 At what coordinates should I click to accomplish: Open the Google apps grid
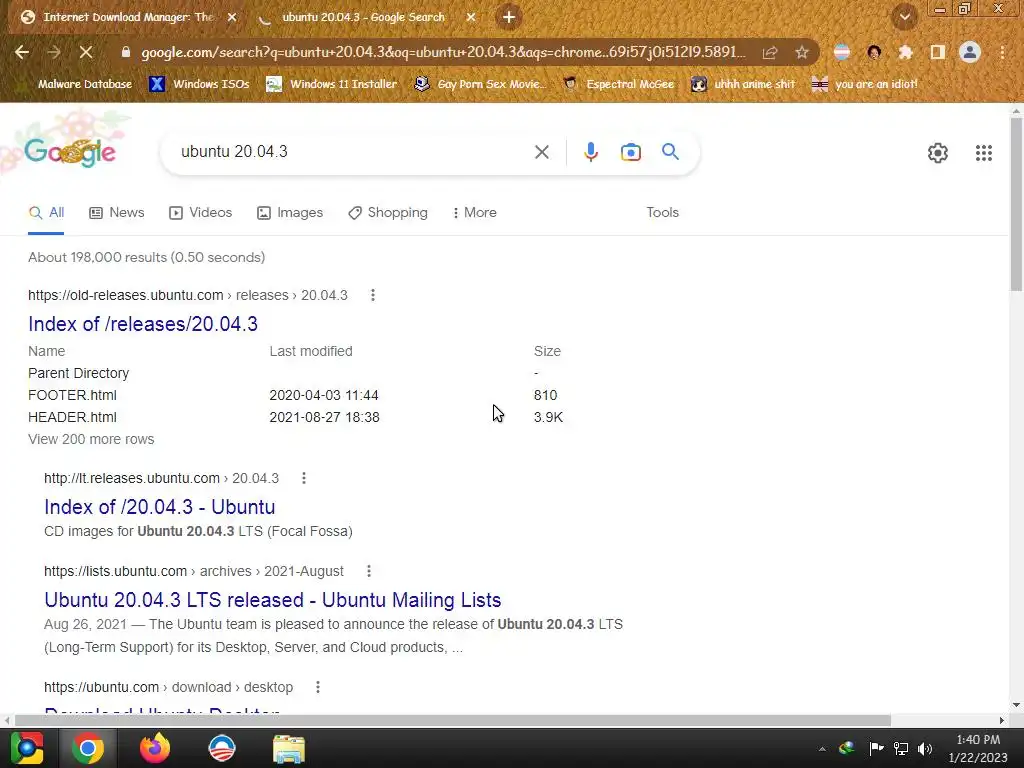(984, 153)
